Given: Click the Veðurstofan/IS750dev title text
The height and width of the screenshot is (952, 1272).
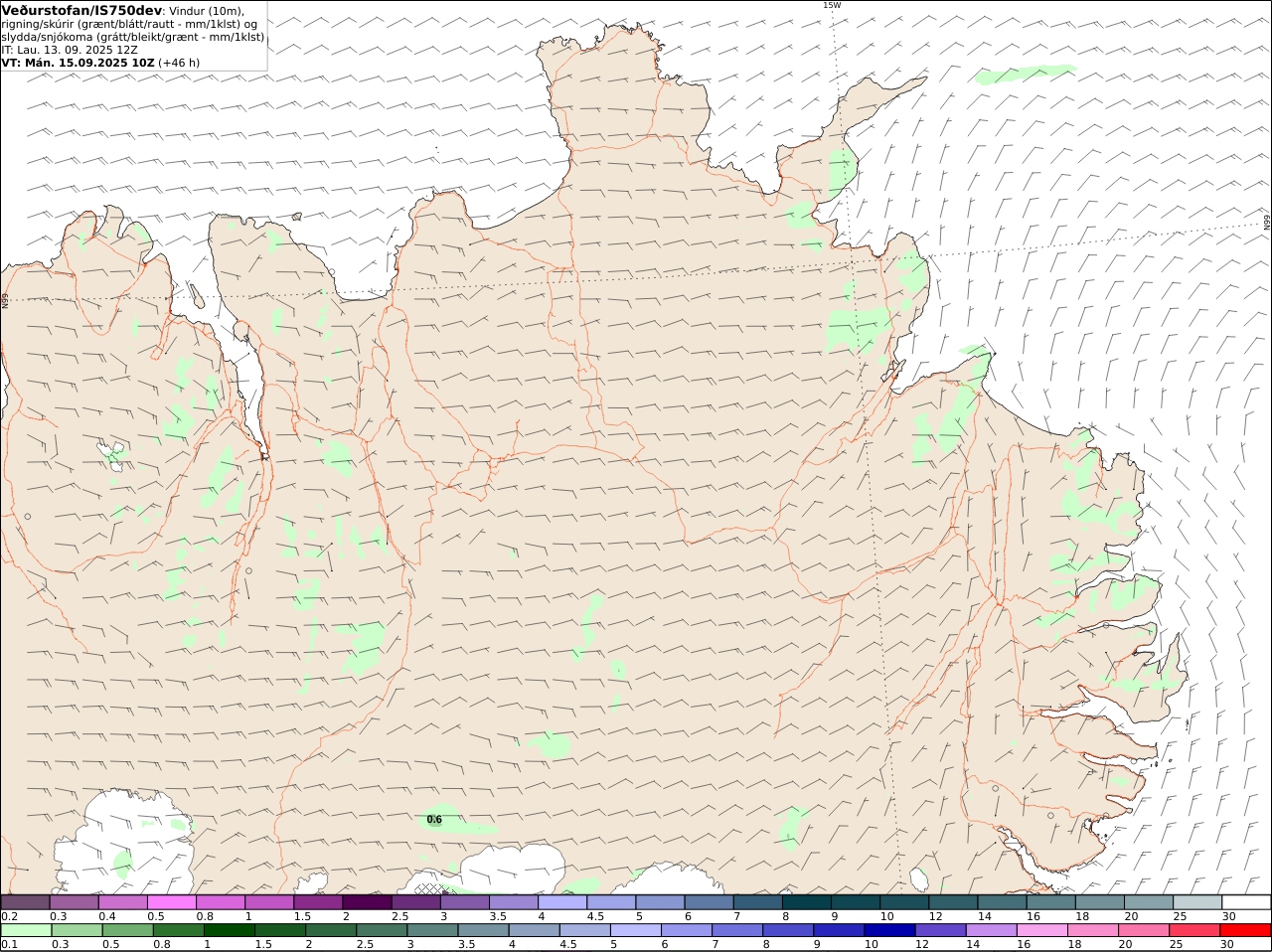Looking at the screenshot, I should [x=81, y=10].
